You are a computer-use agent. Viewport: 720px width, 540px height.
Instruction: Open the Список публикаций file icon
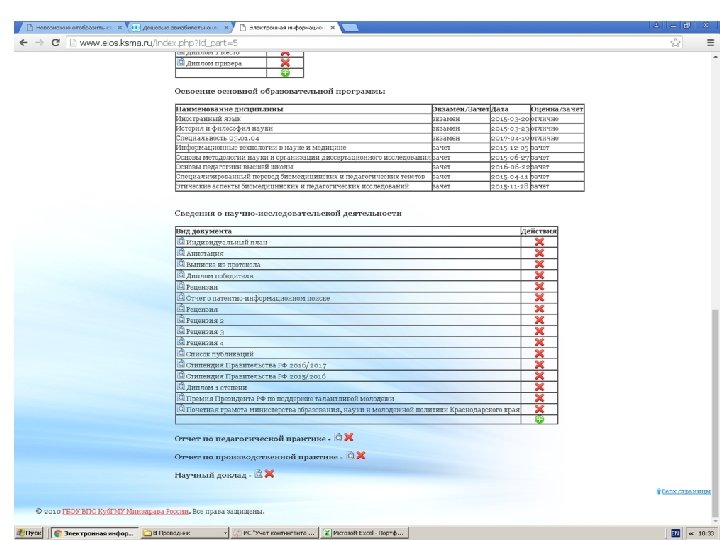pos(181,353)
